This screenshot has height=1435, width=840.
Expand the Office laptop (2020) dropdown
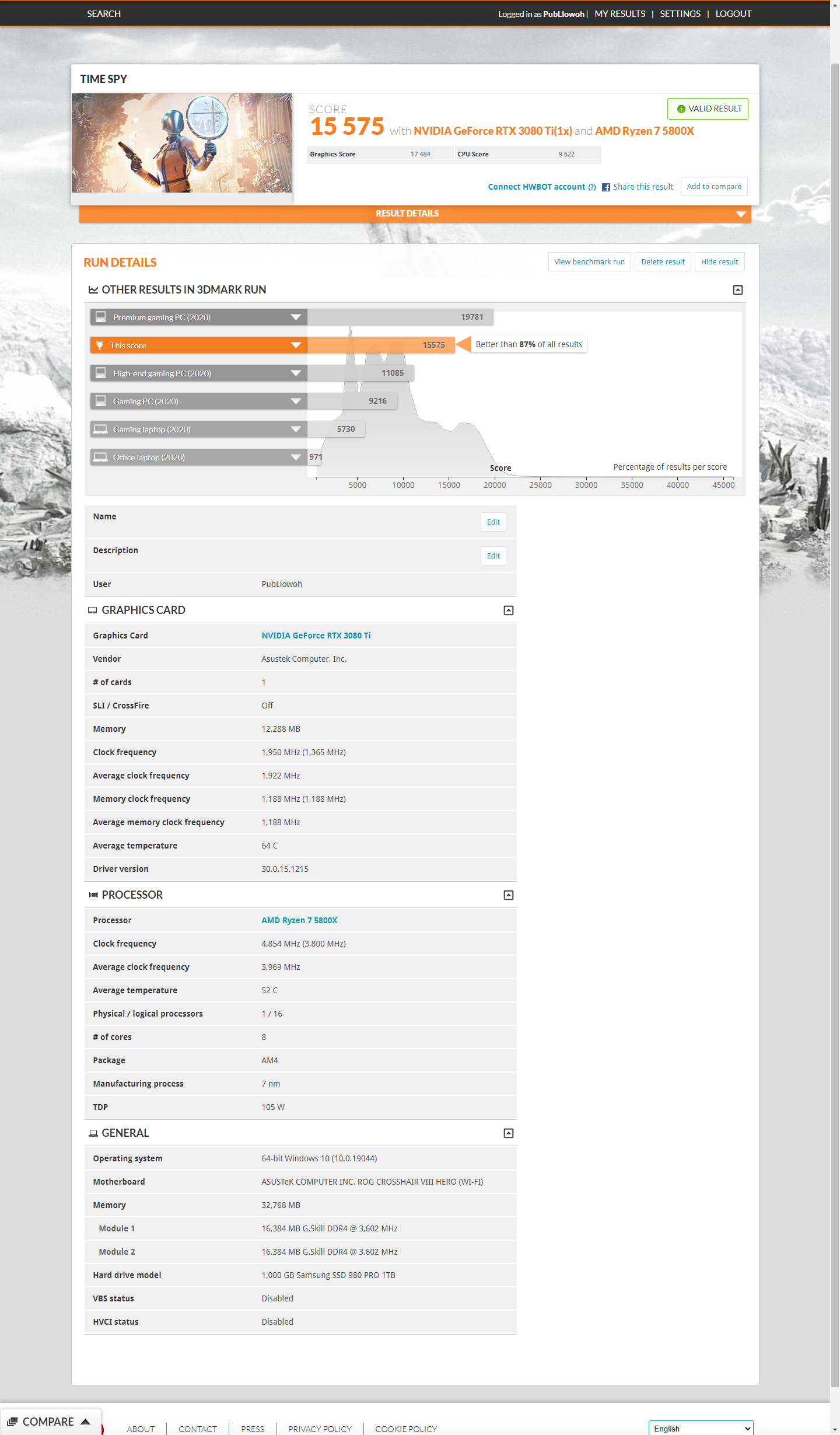tap(296, 457)
